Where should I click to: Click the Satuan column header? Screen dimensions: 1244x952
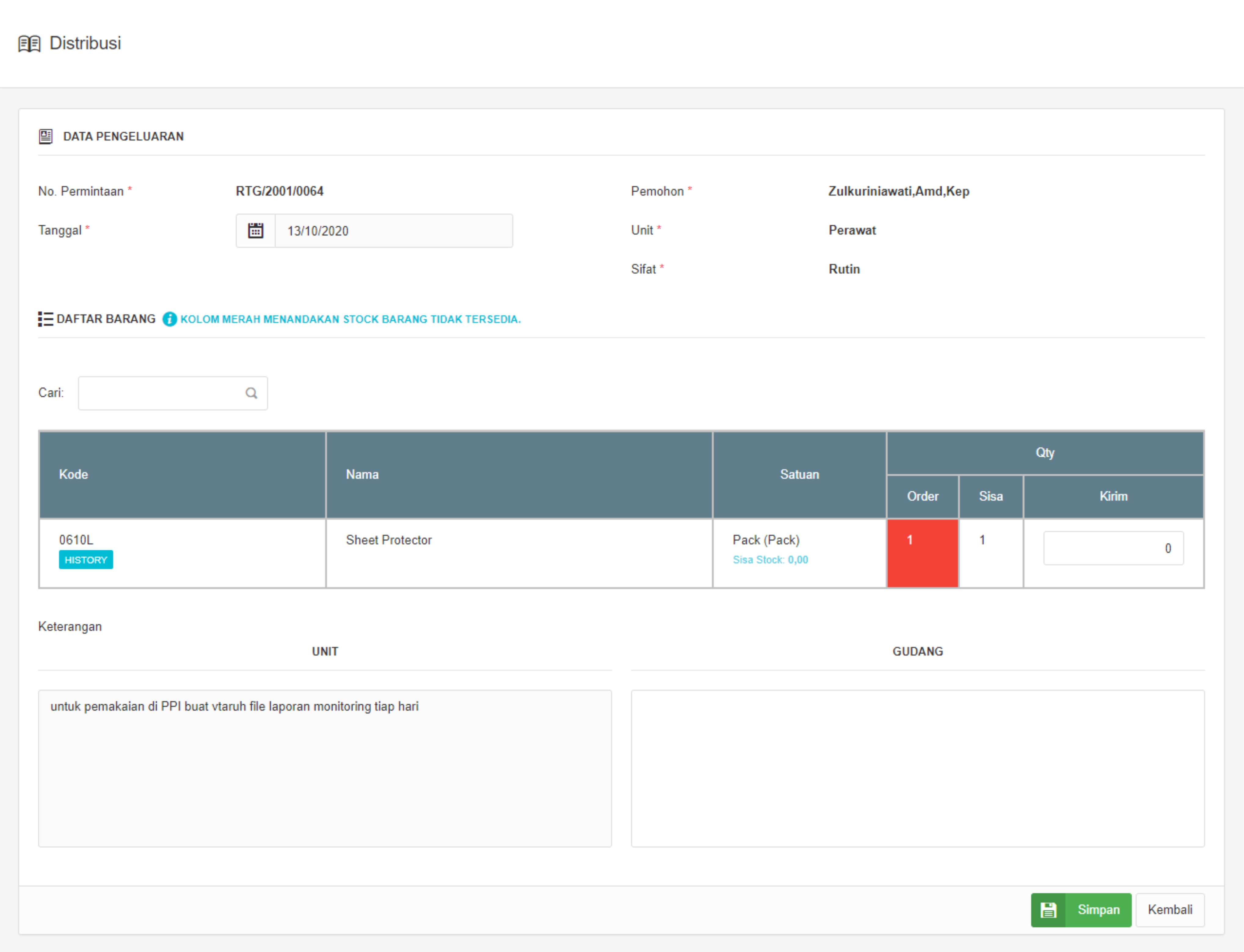tap(799, 474)
